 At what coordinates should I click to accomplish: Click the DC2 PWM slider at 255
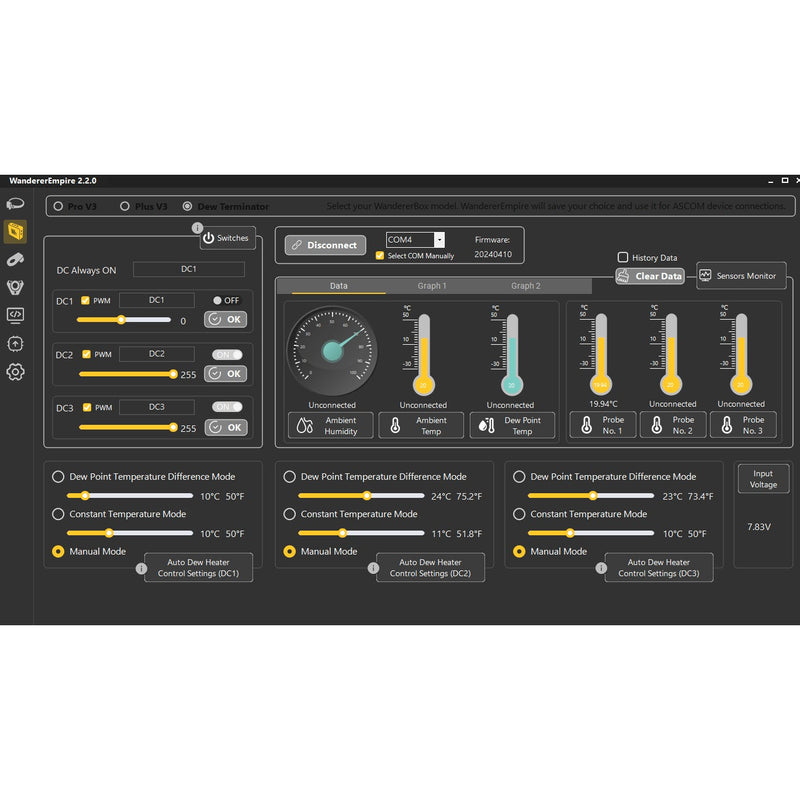click(x=173, y=374)
